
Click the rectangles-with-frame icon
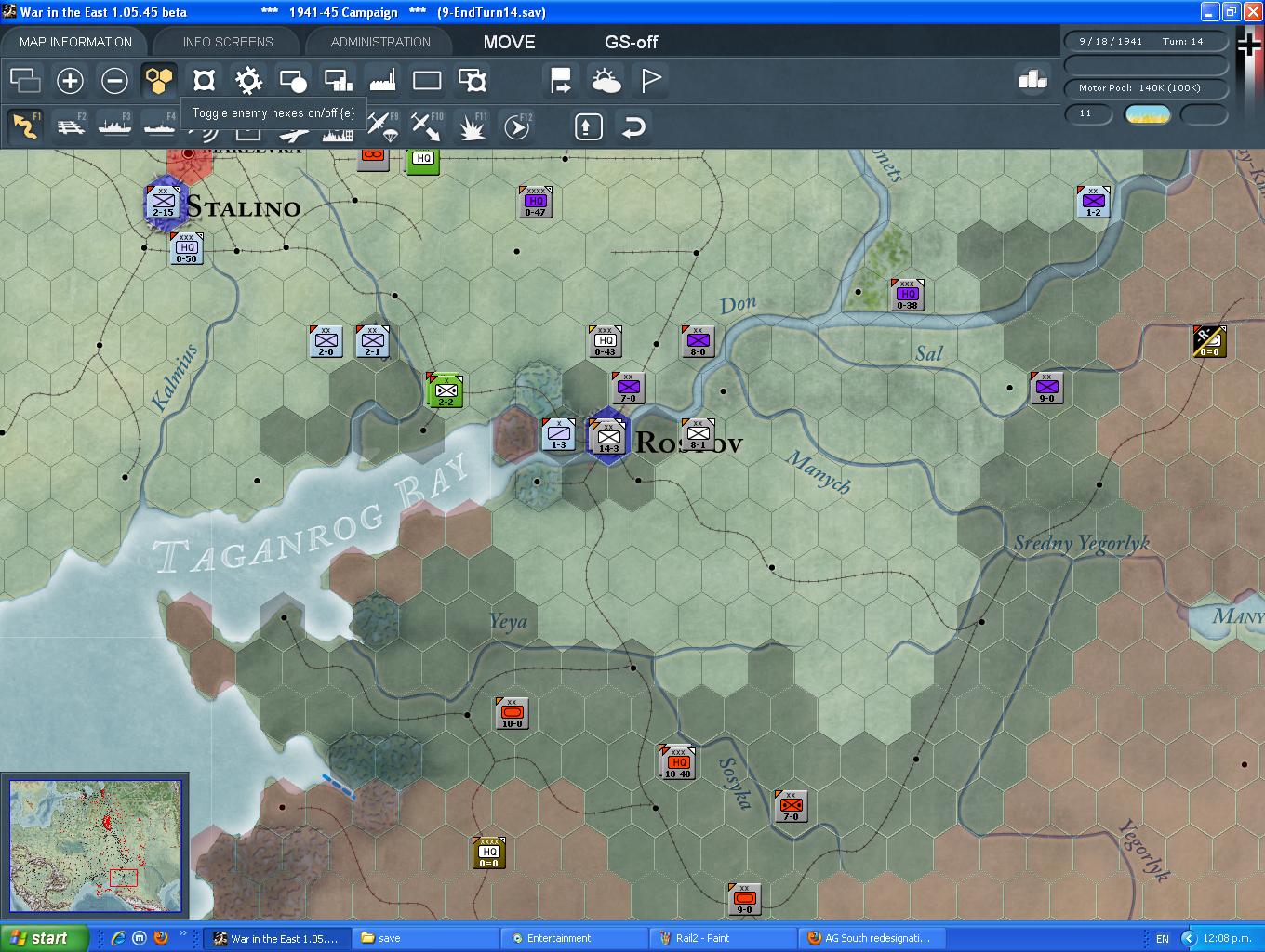click(x=473, y=81)
